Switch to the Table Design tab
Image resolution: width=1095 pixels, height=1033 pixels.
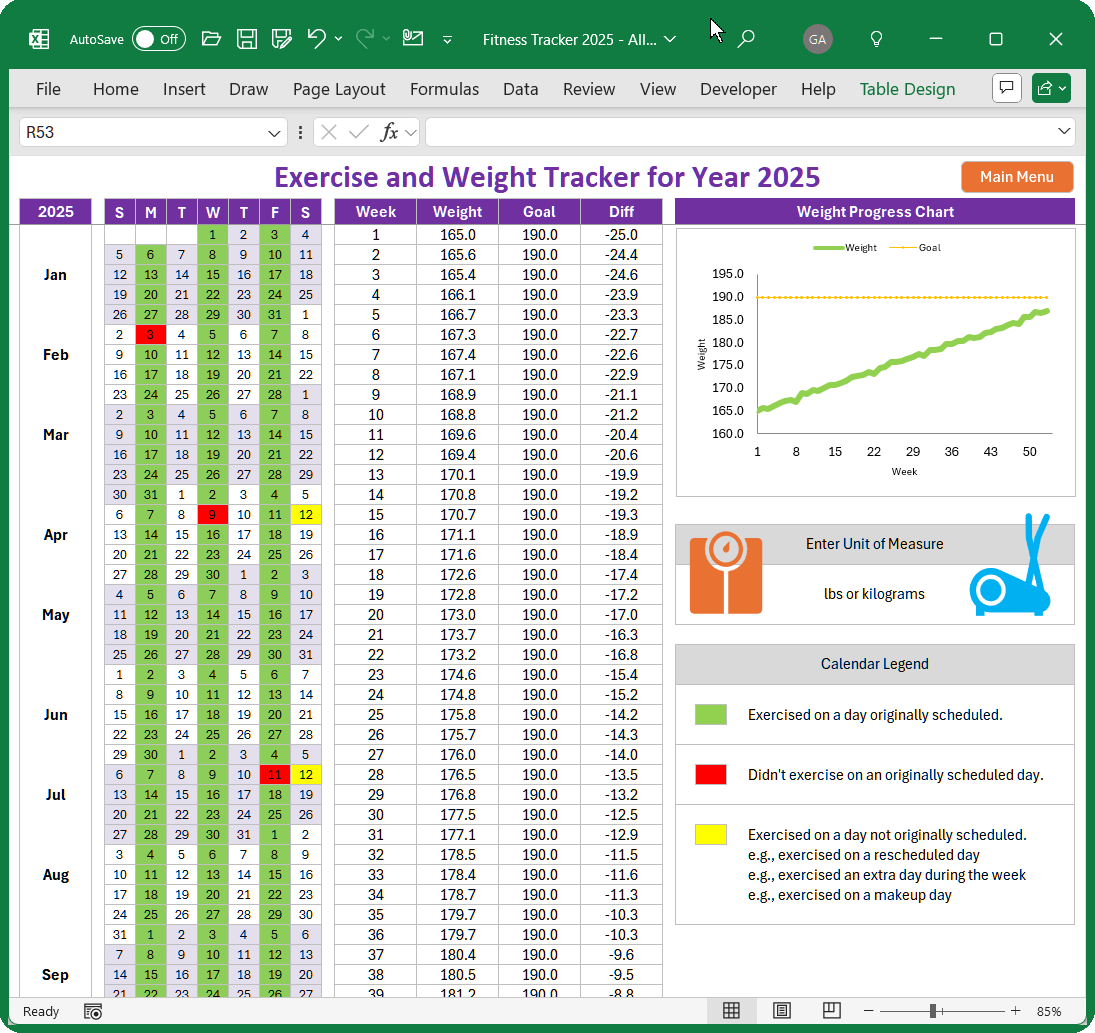907,89
